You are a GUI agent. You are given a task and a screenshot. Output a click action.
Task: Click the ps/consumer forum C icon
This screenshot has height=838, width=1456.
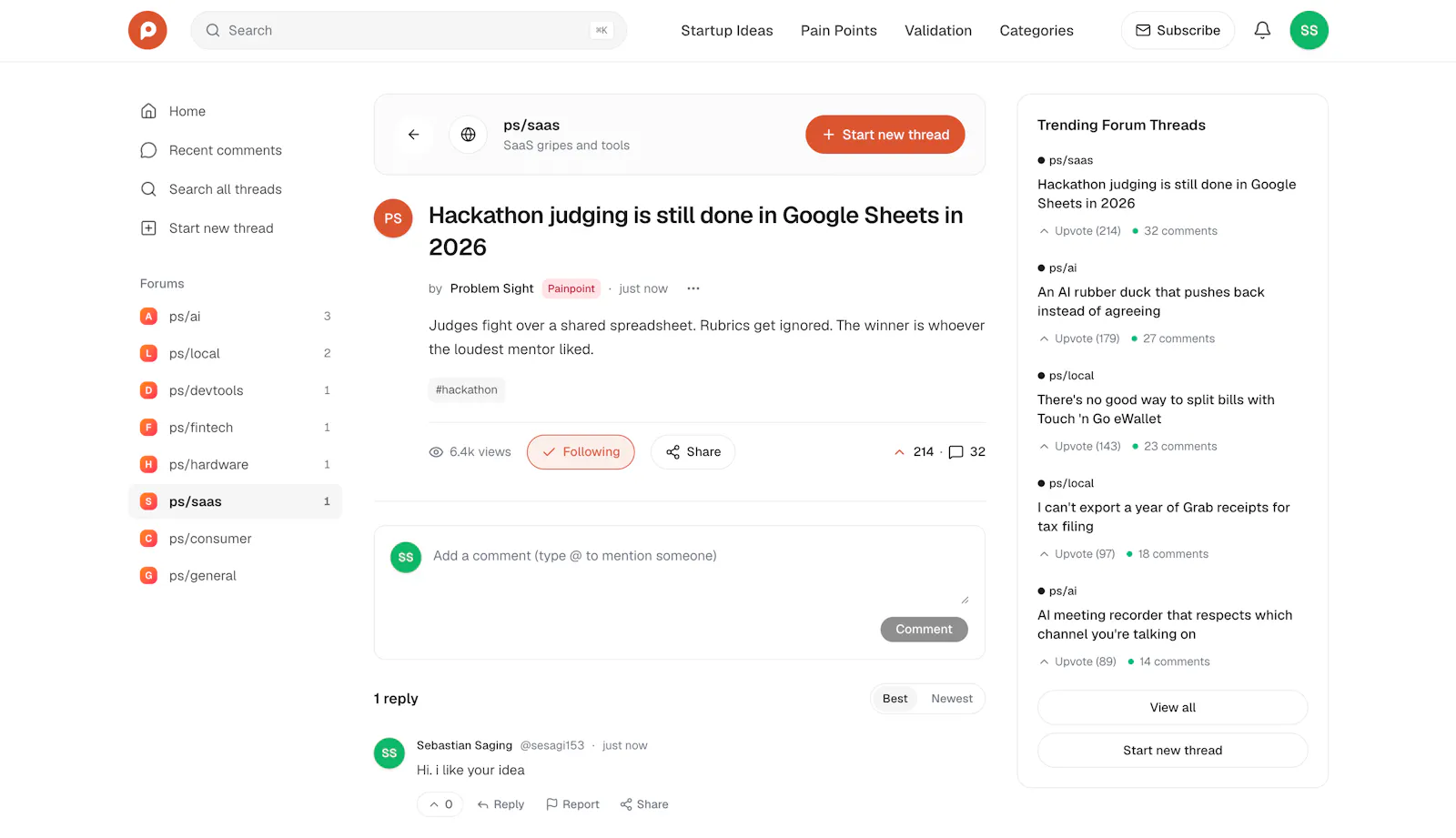[149, 539]
